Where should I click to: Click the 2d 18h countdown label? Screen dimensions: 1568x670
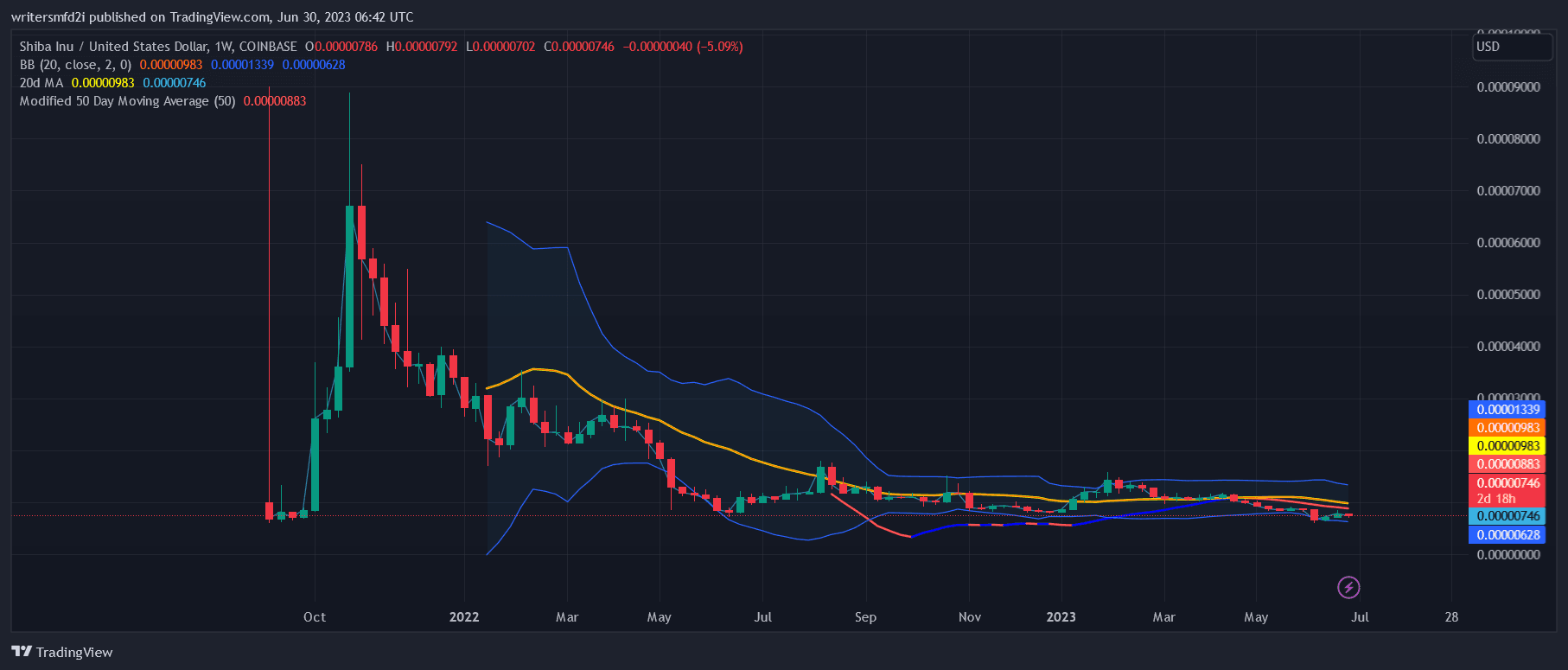(1495, 499)
